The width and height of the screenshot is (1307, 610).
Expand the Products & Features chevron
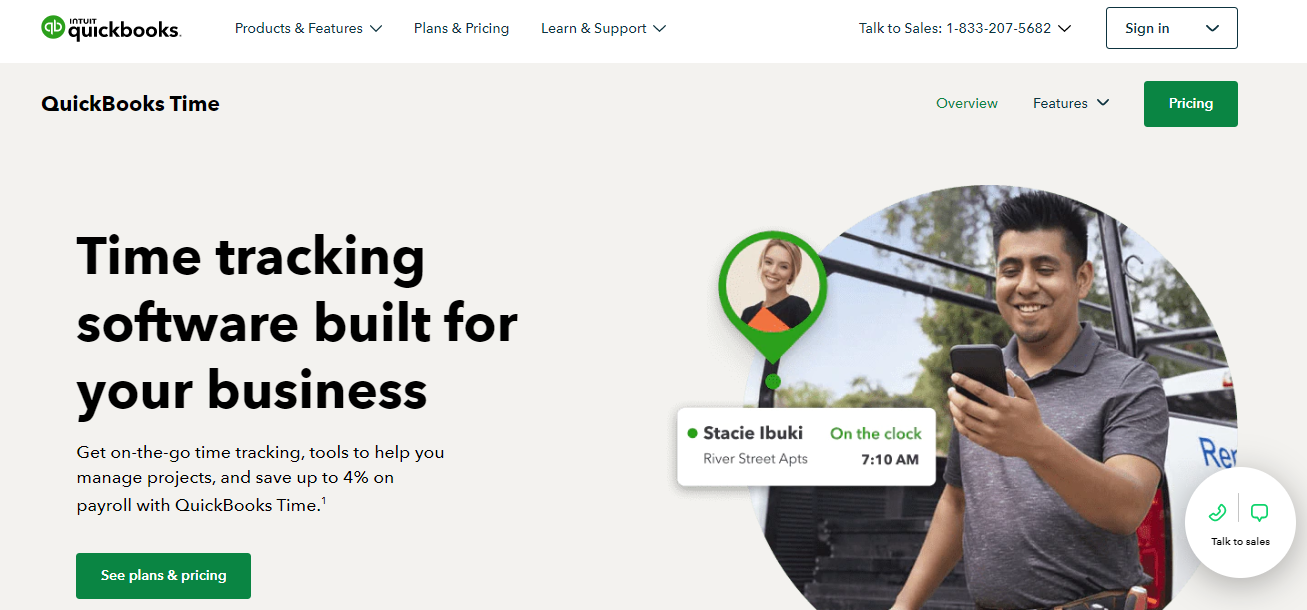click(376, 29)
